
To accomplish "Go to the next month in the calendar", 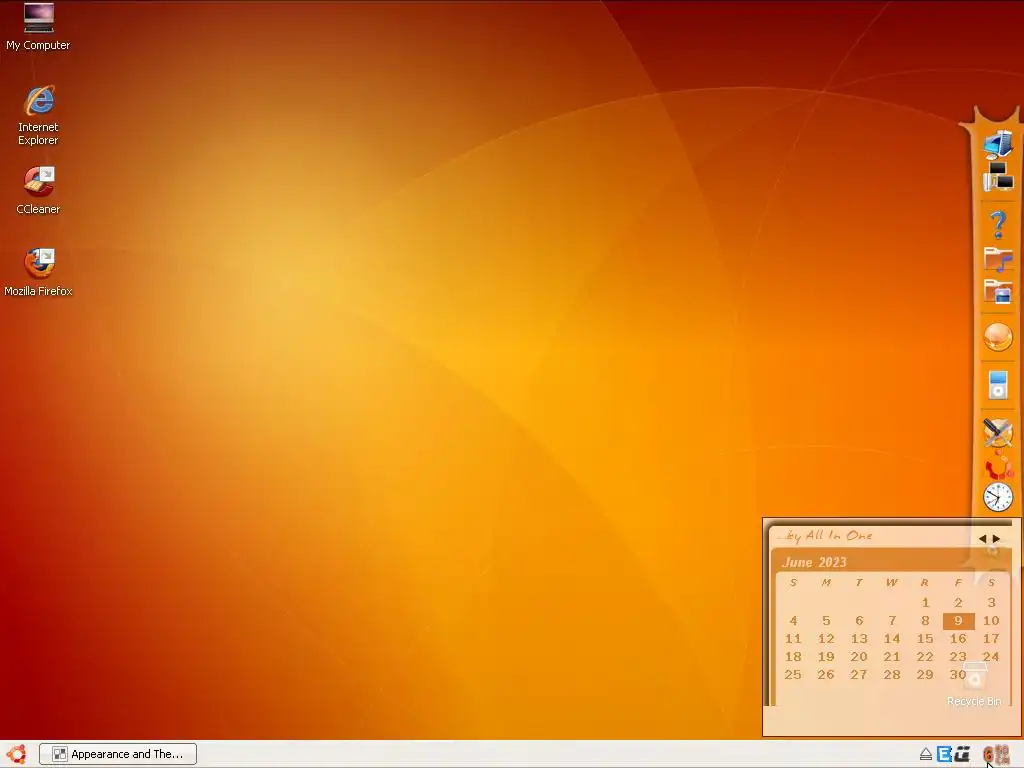I will (997, 539).
